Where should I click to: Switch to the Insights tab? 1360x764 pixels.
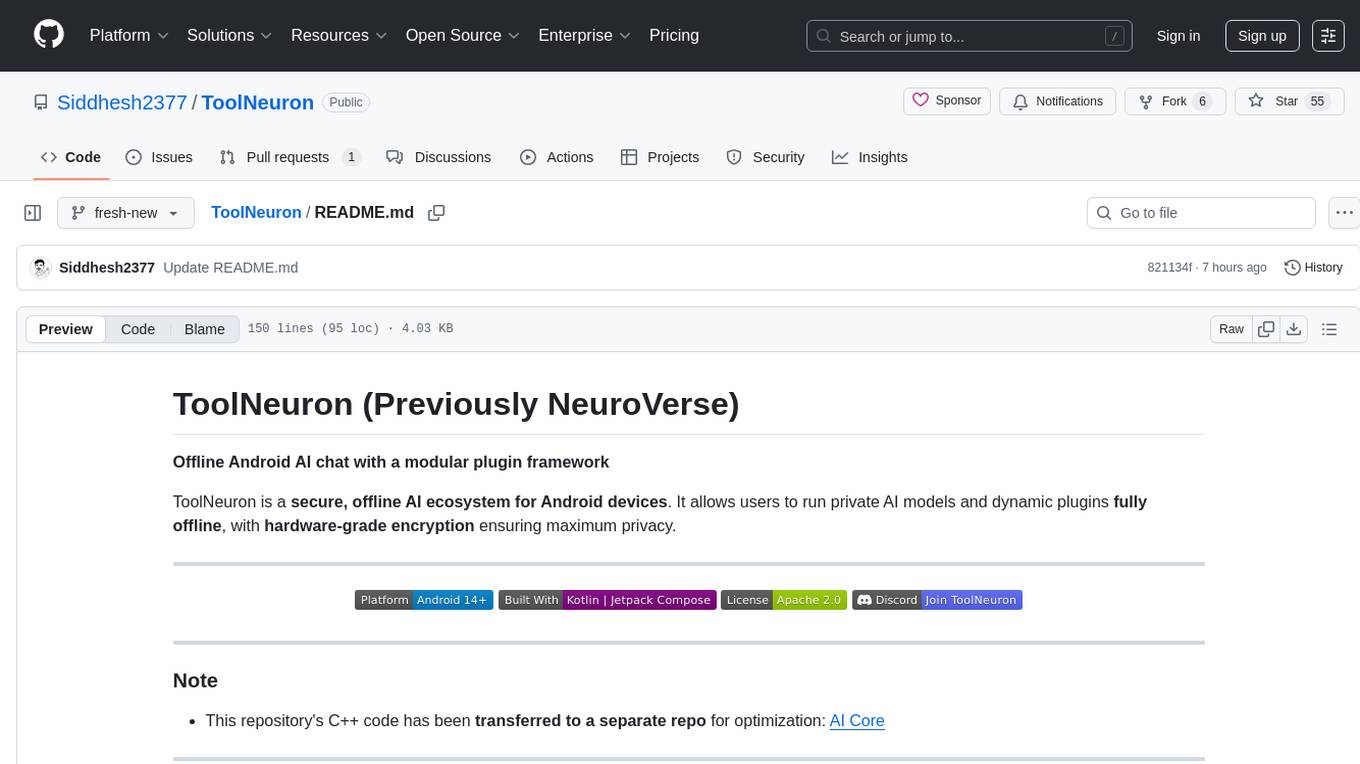[870, 157]
